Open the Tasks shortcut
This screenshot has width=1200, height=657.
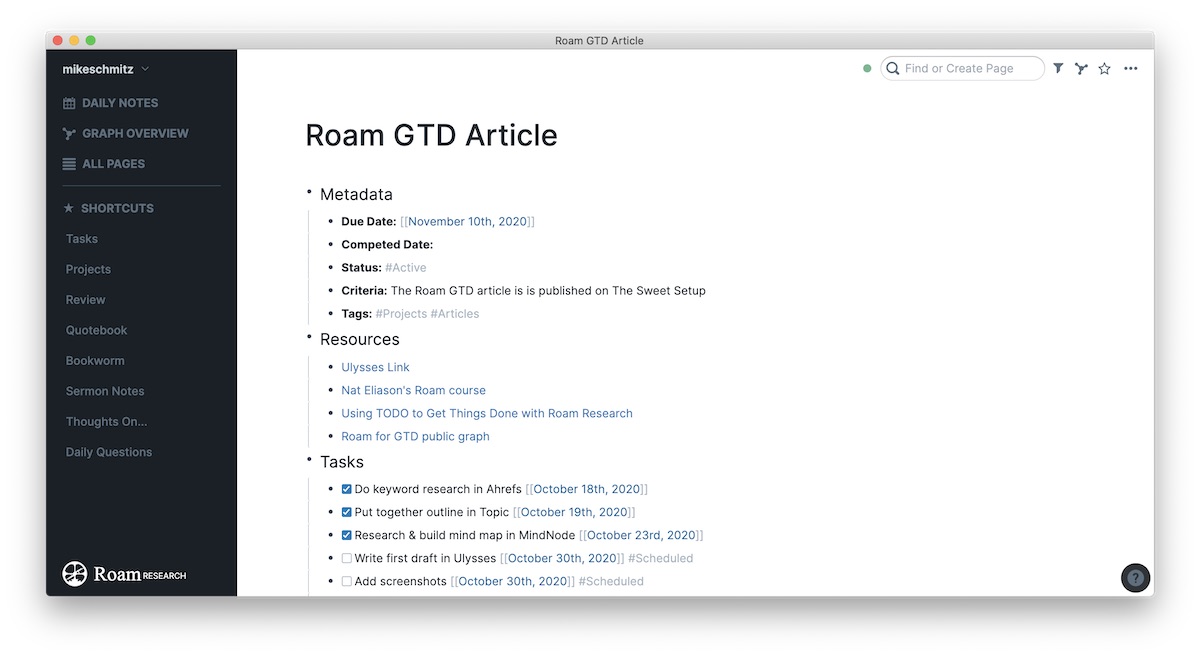[x=82, y=239]
